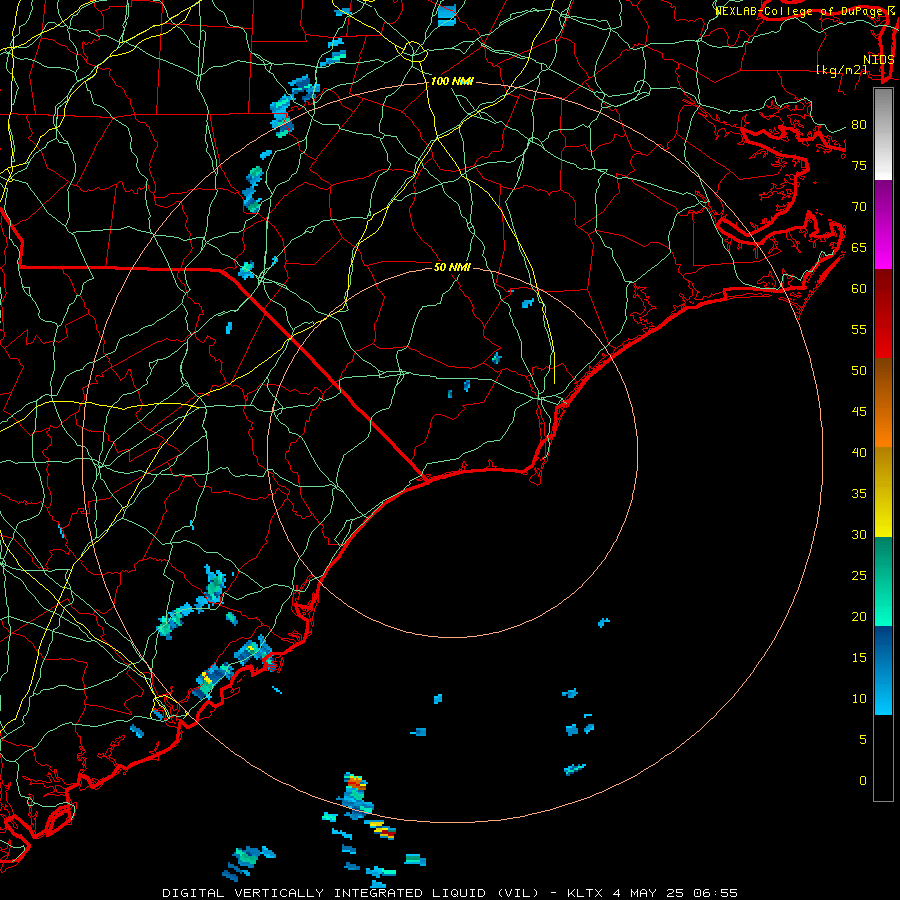Screen dimensions: 900x900
Task: Pick the blue segment of VIL legend
Action: click(x=883, y=670)
